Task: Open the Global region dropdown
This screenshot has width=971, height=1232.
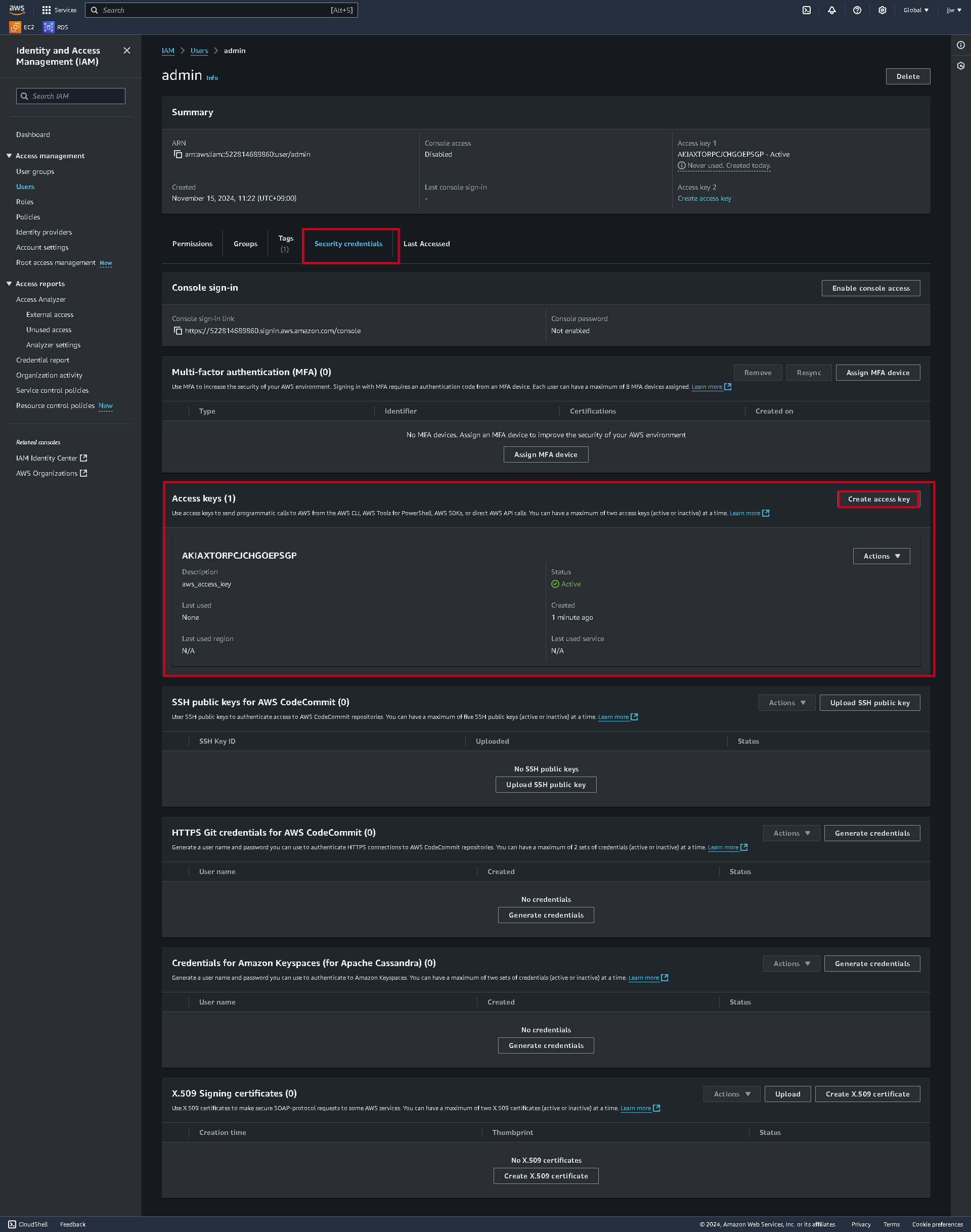Action: (916, 10)
